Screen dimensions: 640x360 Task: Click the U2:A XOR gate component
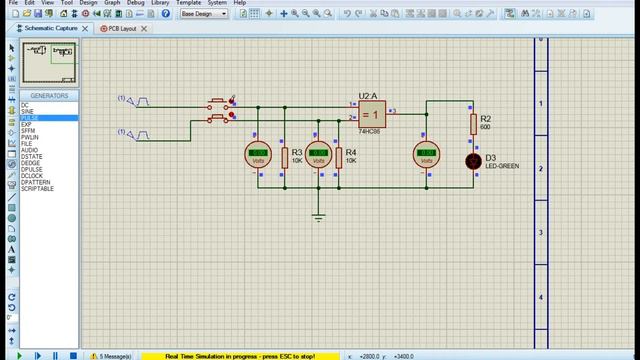point(372,114)
